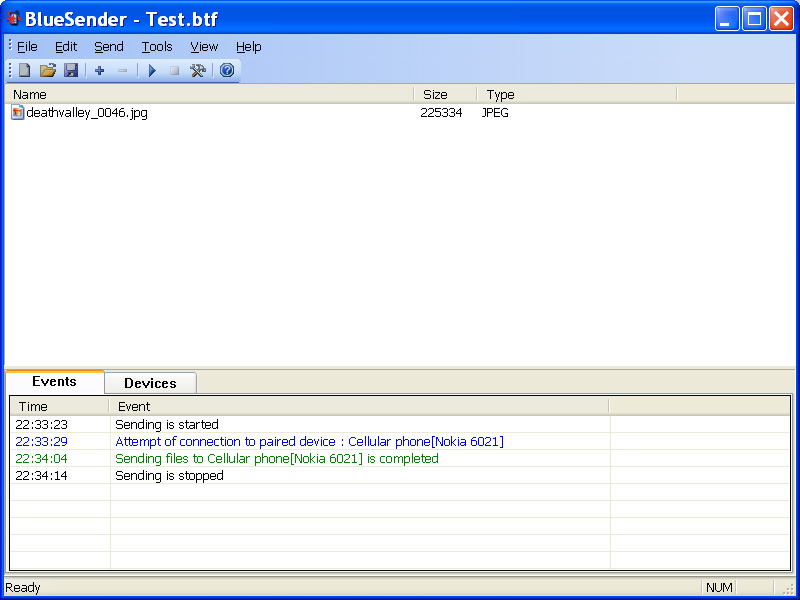Click the Ready status bar text

point(22,588)
